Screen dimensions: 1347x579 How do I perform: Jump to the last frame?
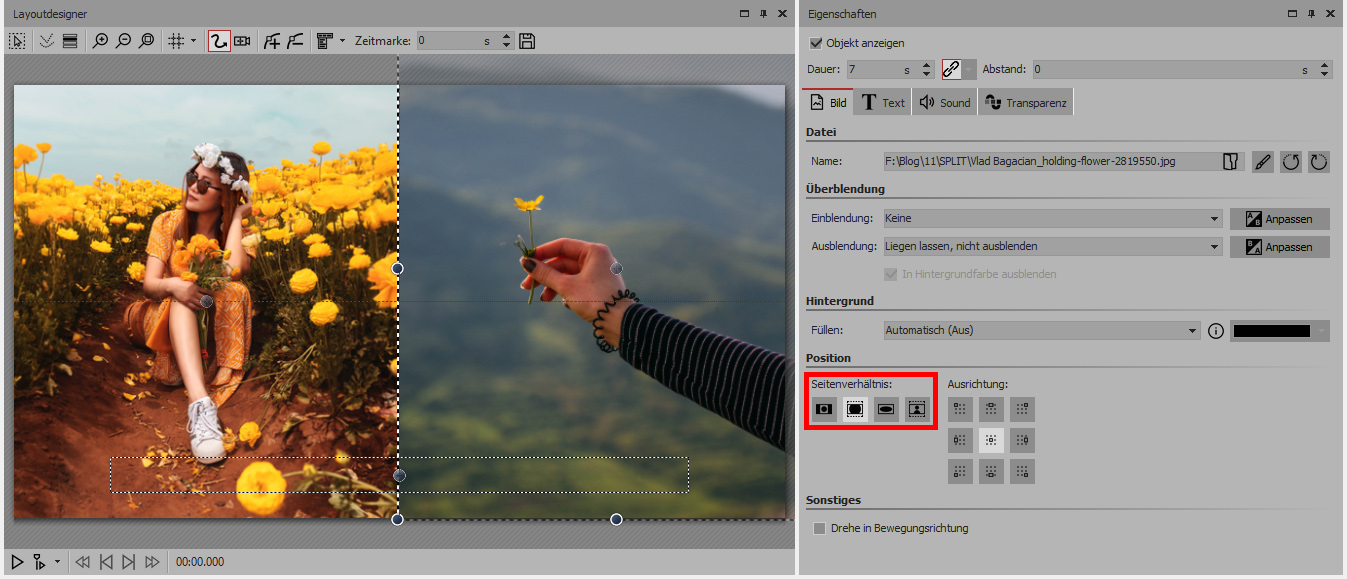coord(152,562)
